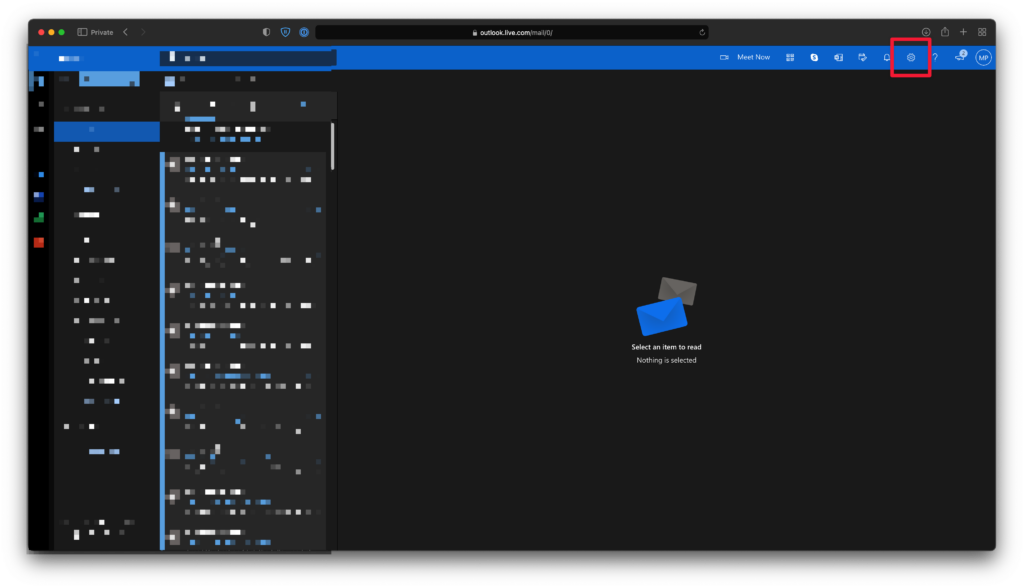
Task: Click the Meet Now video camera icon
Action: pyautogui.click(x=724, y=58)
